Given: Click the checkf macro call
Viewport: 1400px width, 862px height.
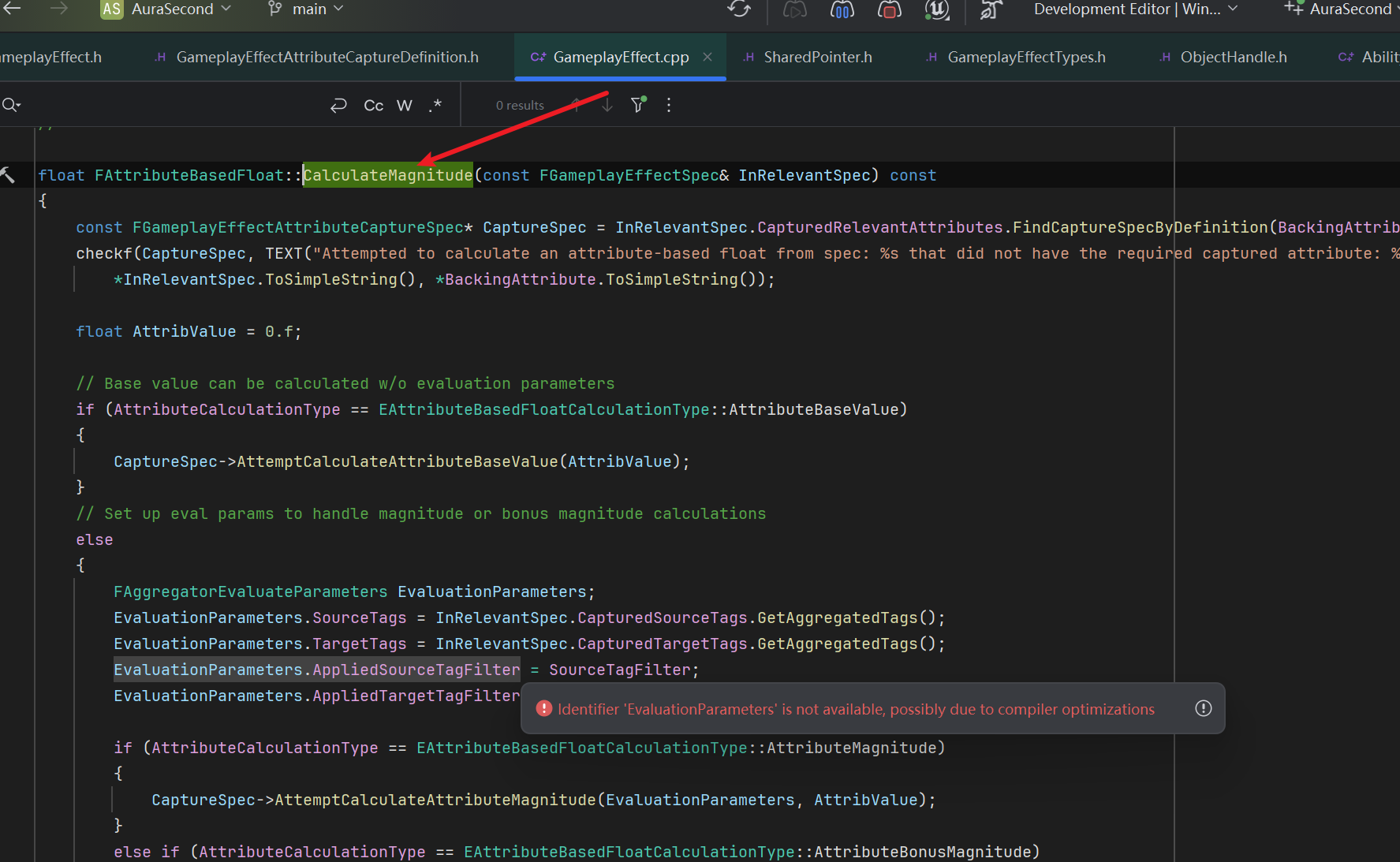Looking at the screenshot, I should pos(104,253).
